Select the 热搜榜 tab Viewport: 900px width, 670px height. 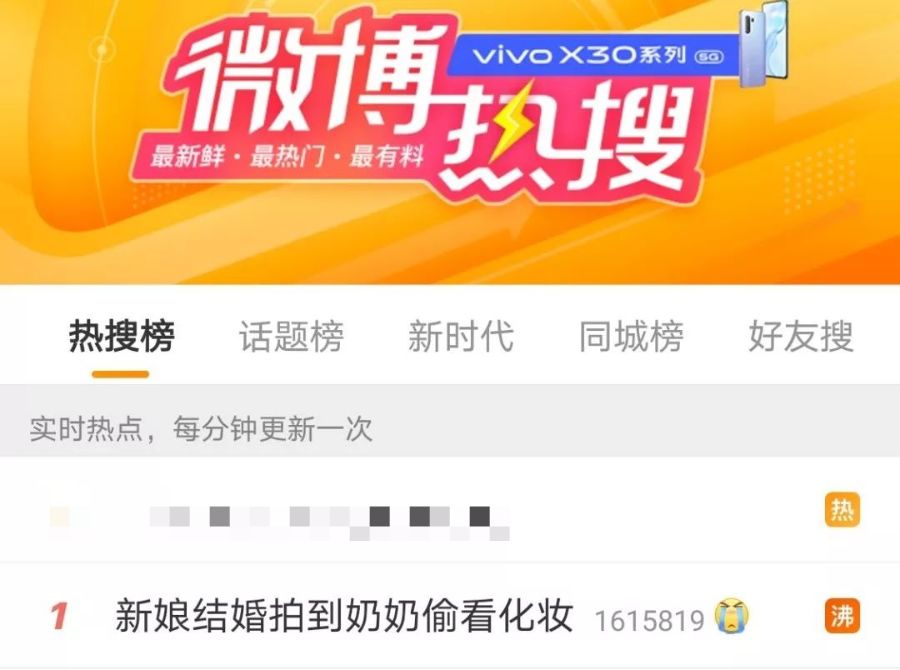(122, 336)
